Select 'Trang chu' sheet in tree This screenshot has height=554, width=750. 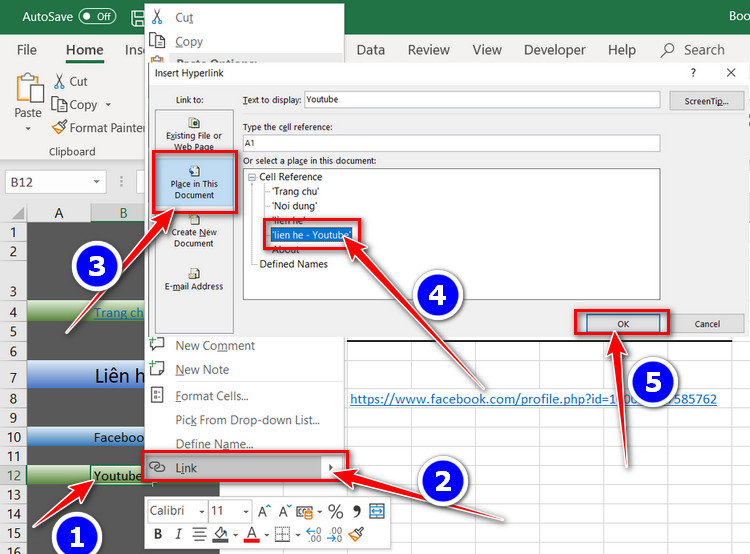[x=295, y=191]
